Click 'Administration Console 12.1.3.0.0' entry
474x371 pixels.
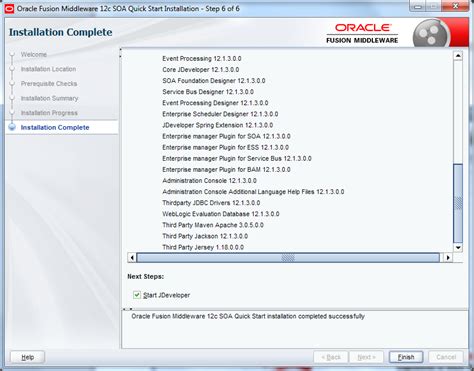209,181
